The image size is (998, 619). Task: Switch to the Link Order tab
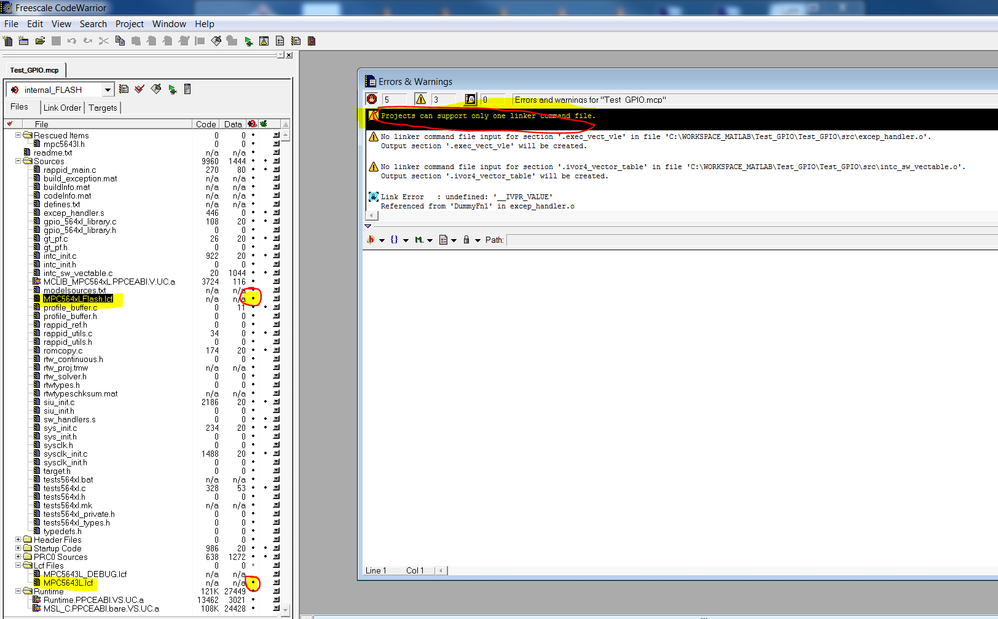(62, 108)
